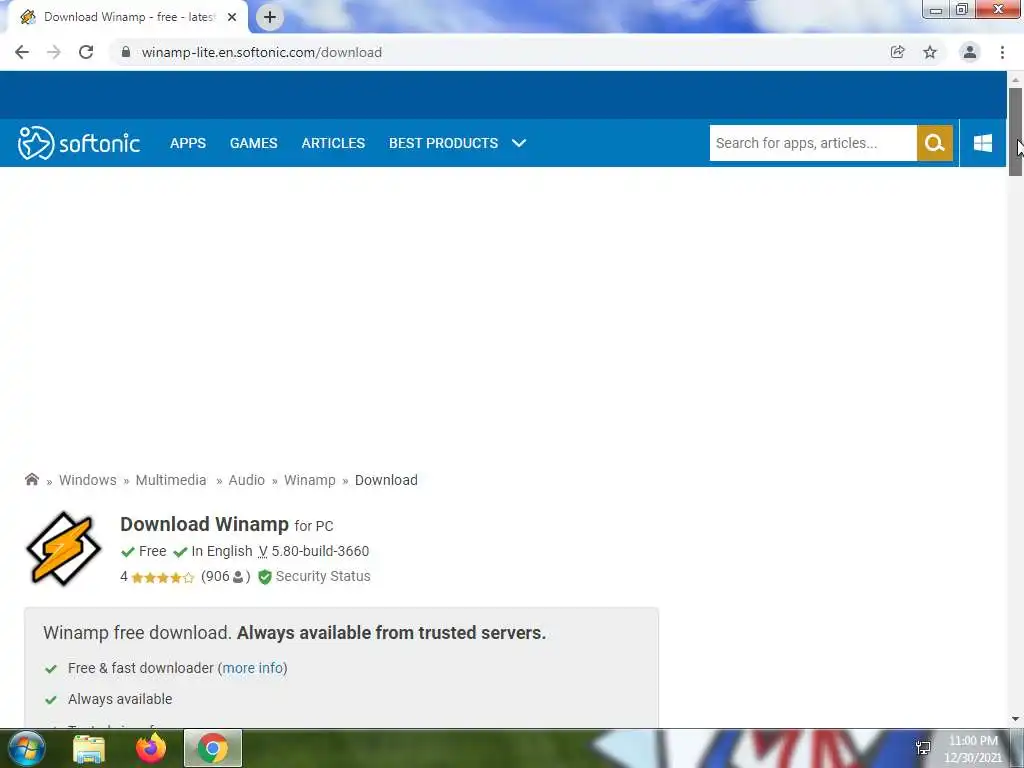This screenshot has height=768, width=1024.
Task: Click Chrome icon in taskbar
Action: [213, 748]
